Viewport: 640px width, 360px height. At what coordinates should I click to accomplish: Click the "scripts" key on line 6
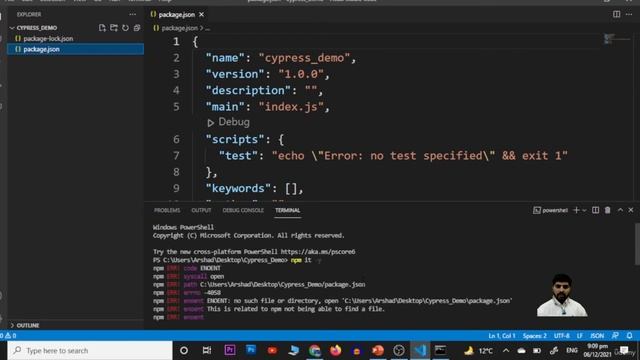click(235, 140)
